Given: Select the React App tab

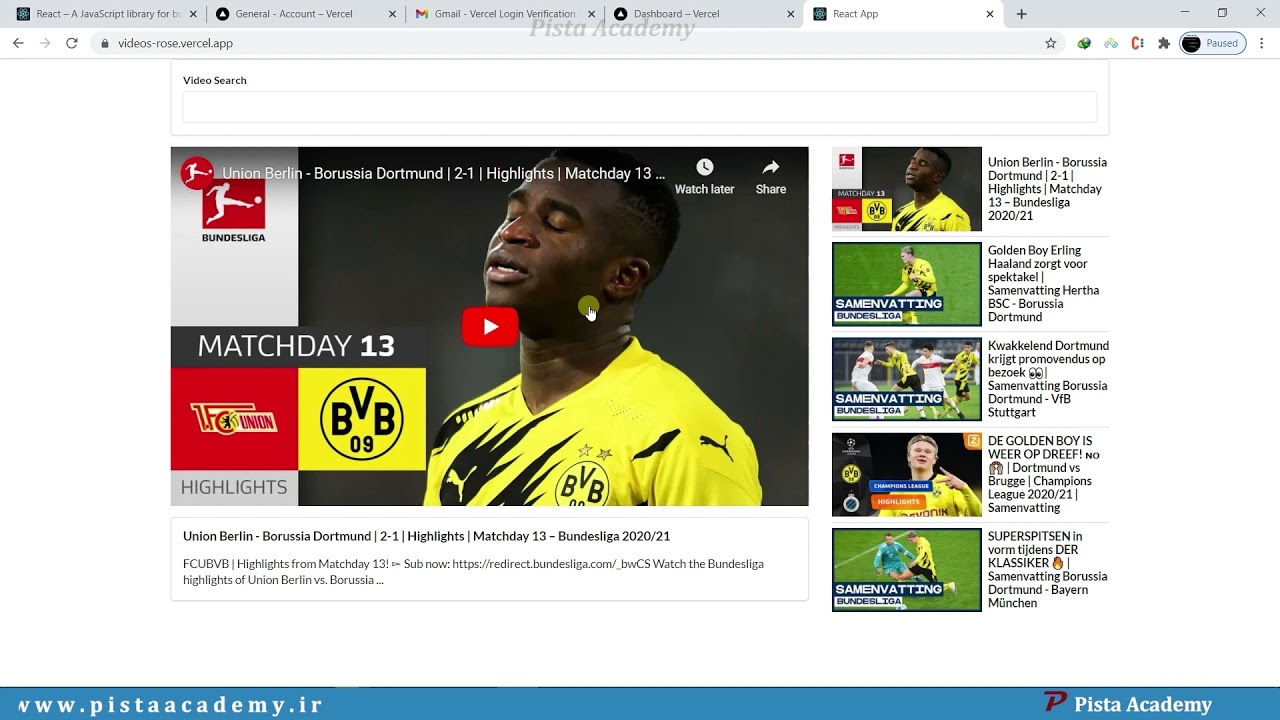Looking at the screenshot, I should pyautogui.click(x=902, y=14).
